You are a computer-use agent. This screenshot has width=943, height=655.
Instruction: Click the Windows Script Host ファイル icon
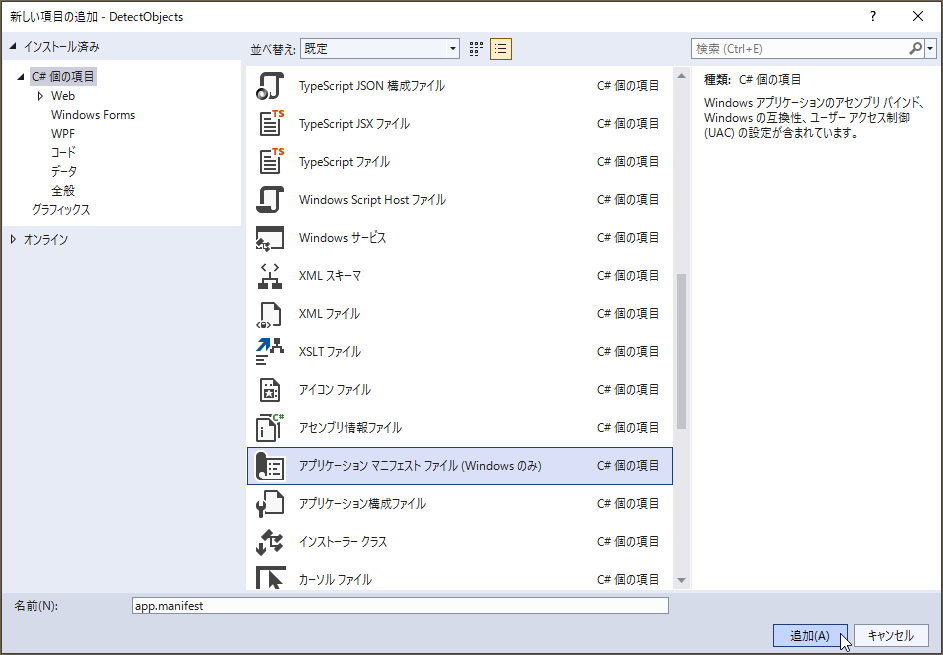tap(270, 199)
